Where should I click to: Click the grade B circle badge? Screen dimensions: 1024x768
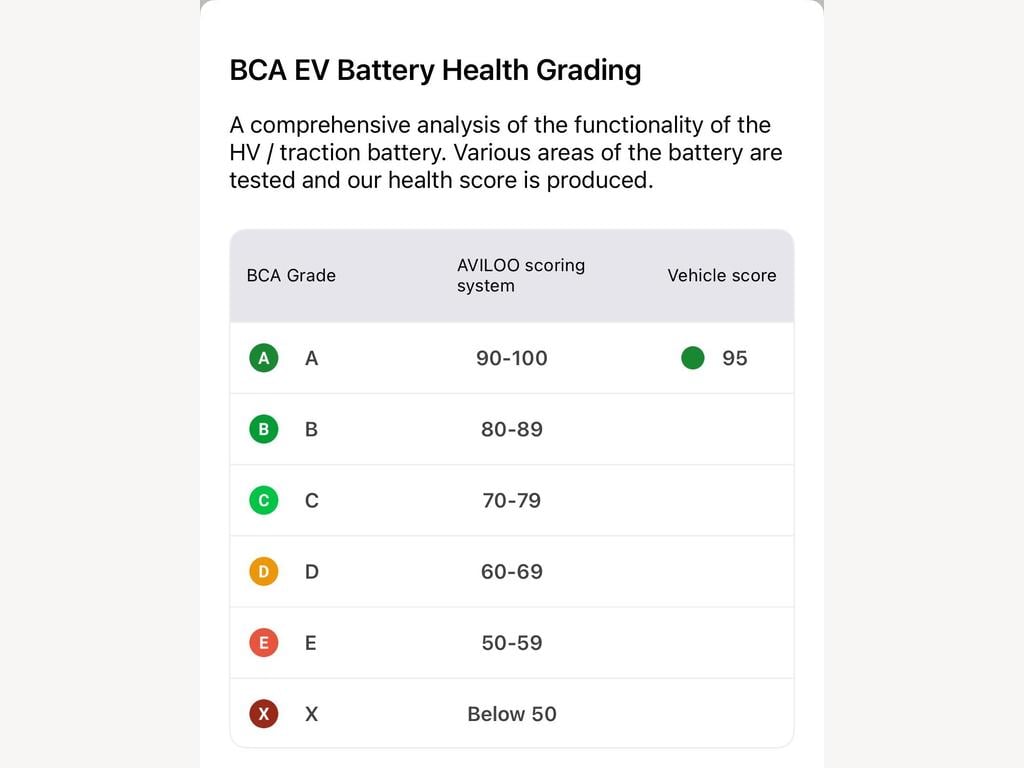pyautogui.click(x=264, y=429)
